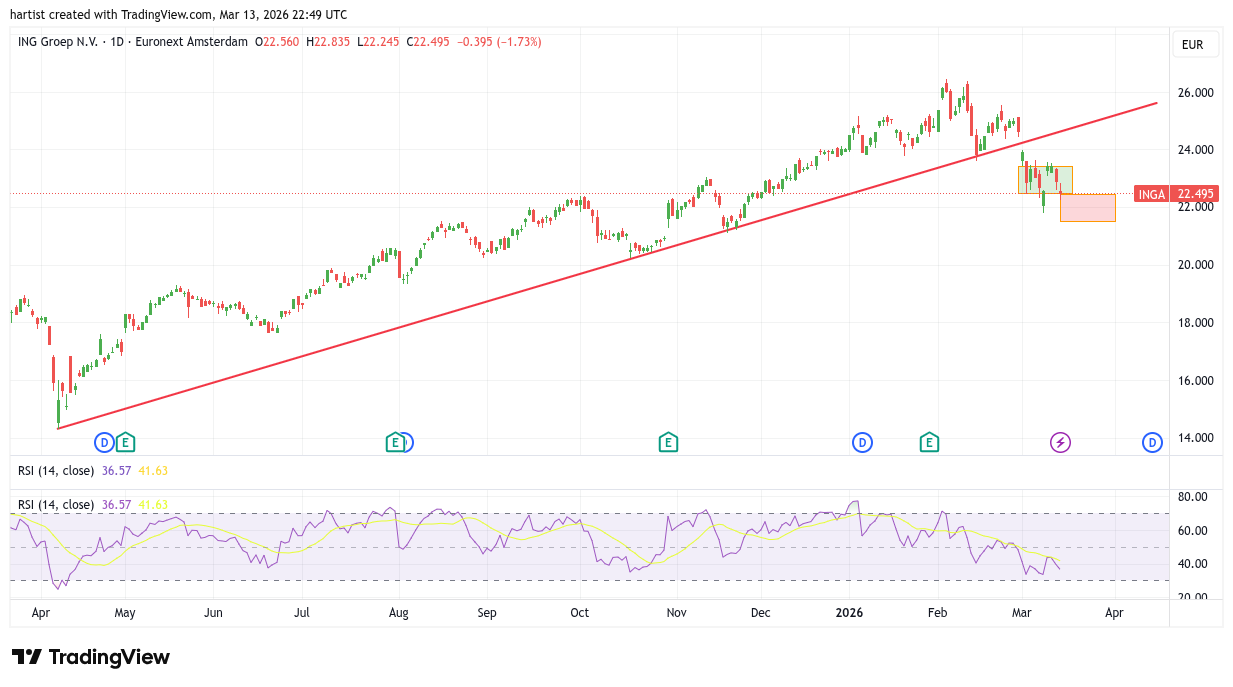Screen dimensions: 1233x687
Task: Select the red-shaded rectangle below price
Action: [1088, 208]
